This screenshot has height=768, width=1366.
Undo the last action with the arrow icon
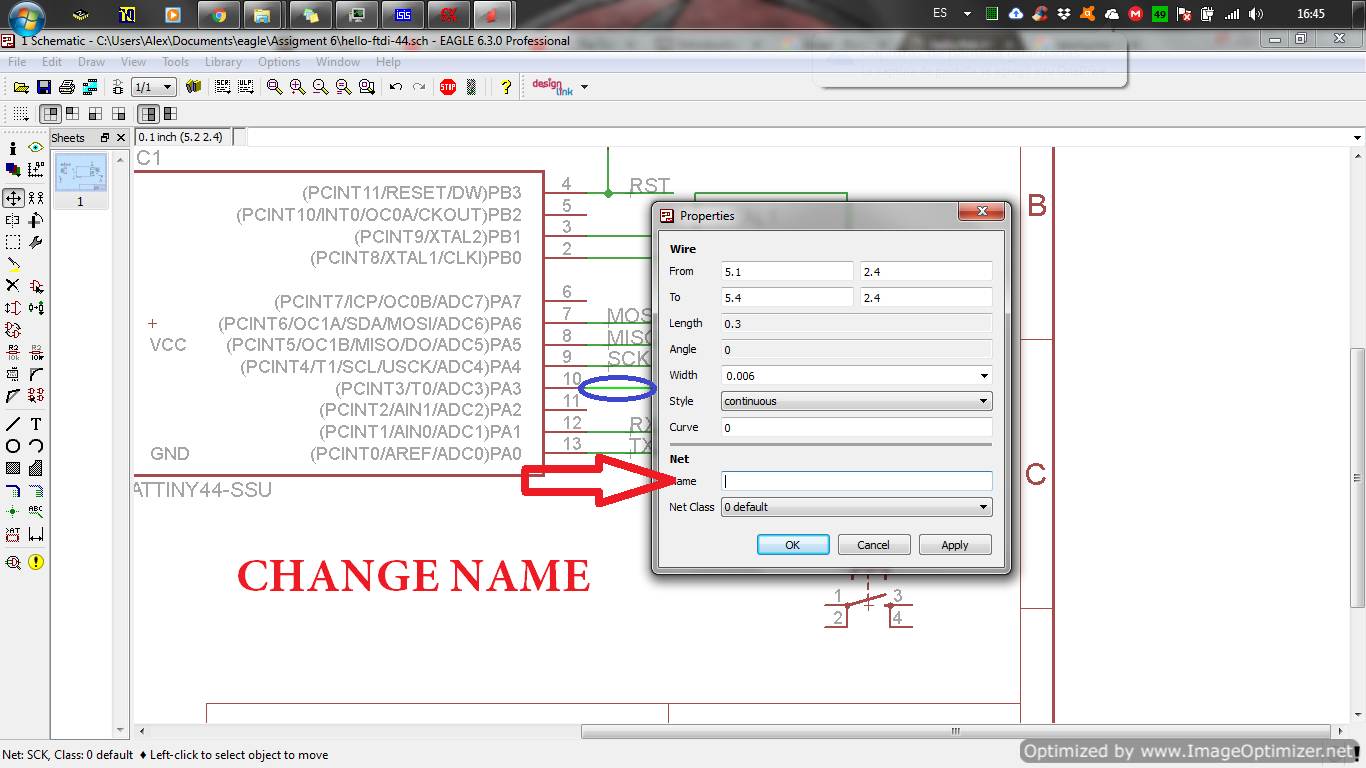(395, 87)
